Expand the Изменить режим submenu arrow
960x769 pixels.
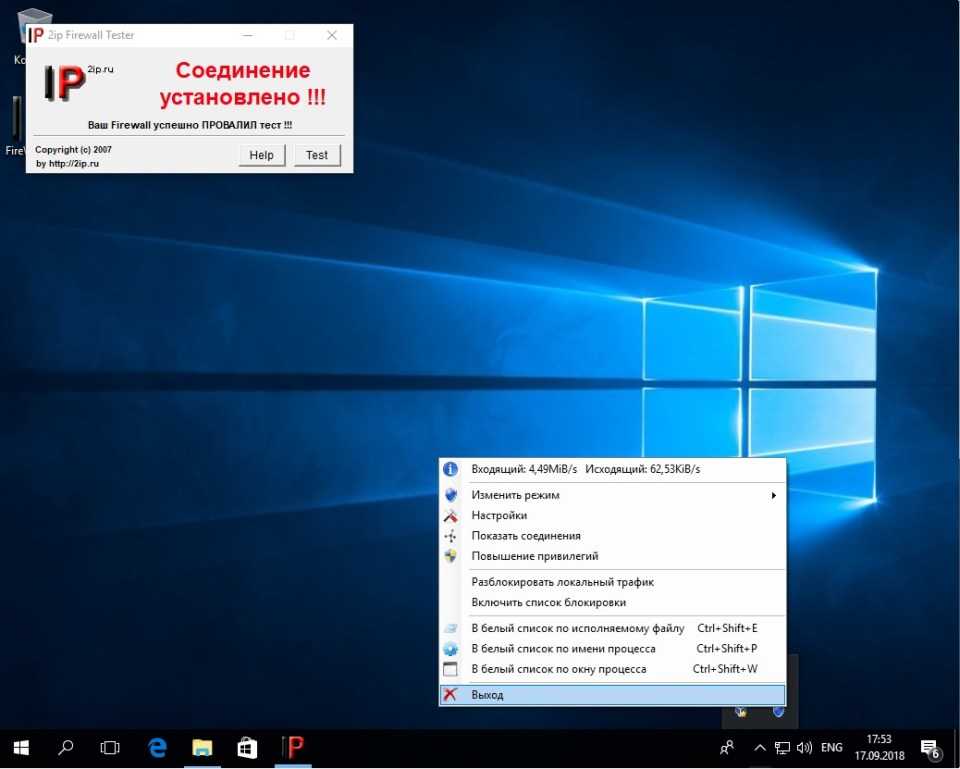pos(773,495)
